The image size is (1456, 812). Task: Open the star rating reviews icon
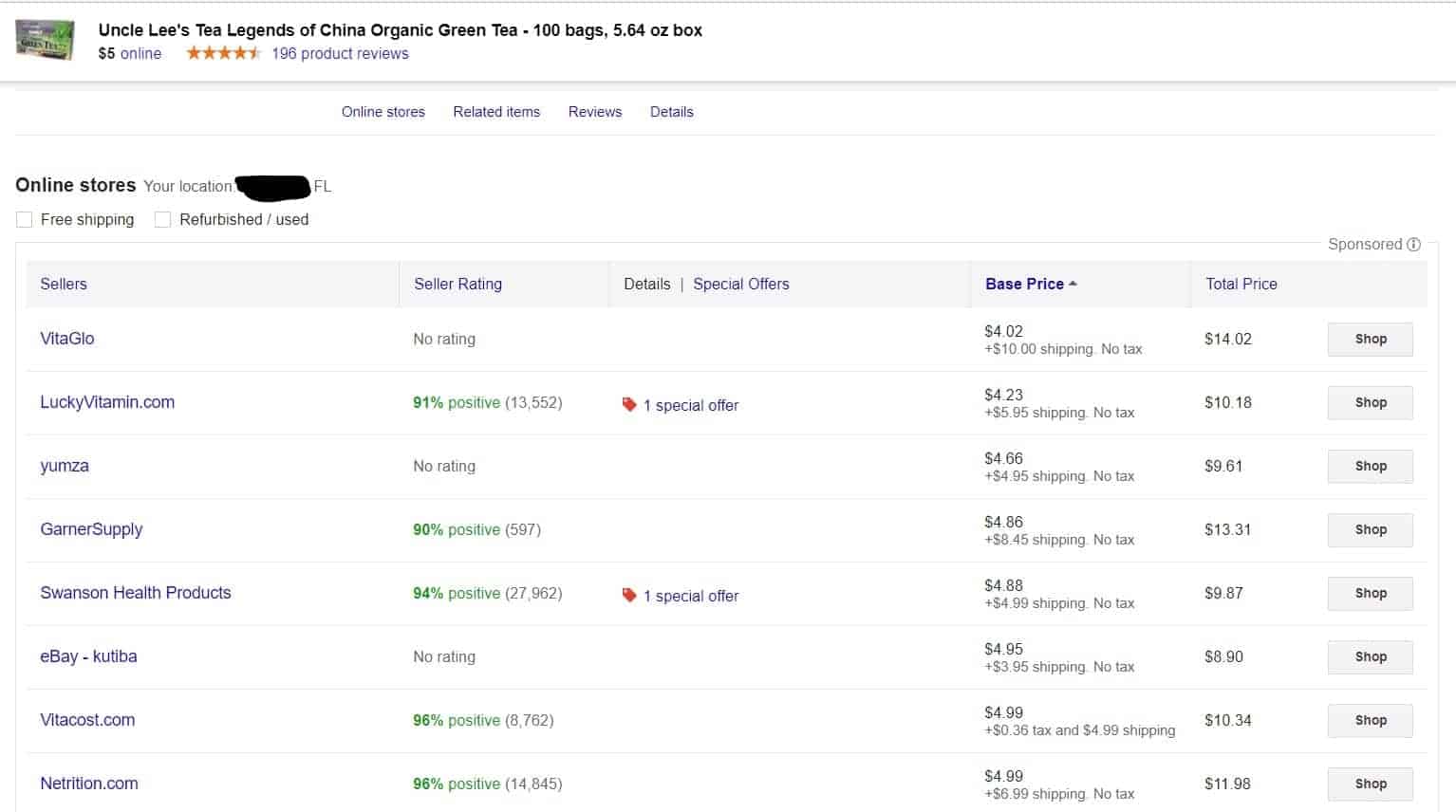click(223, 53)
